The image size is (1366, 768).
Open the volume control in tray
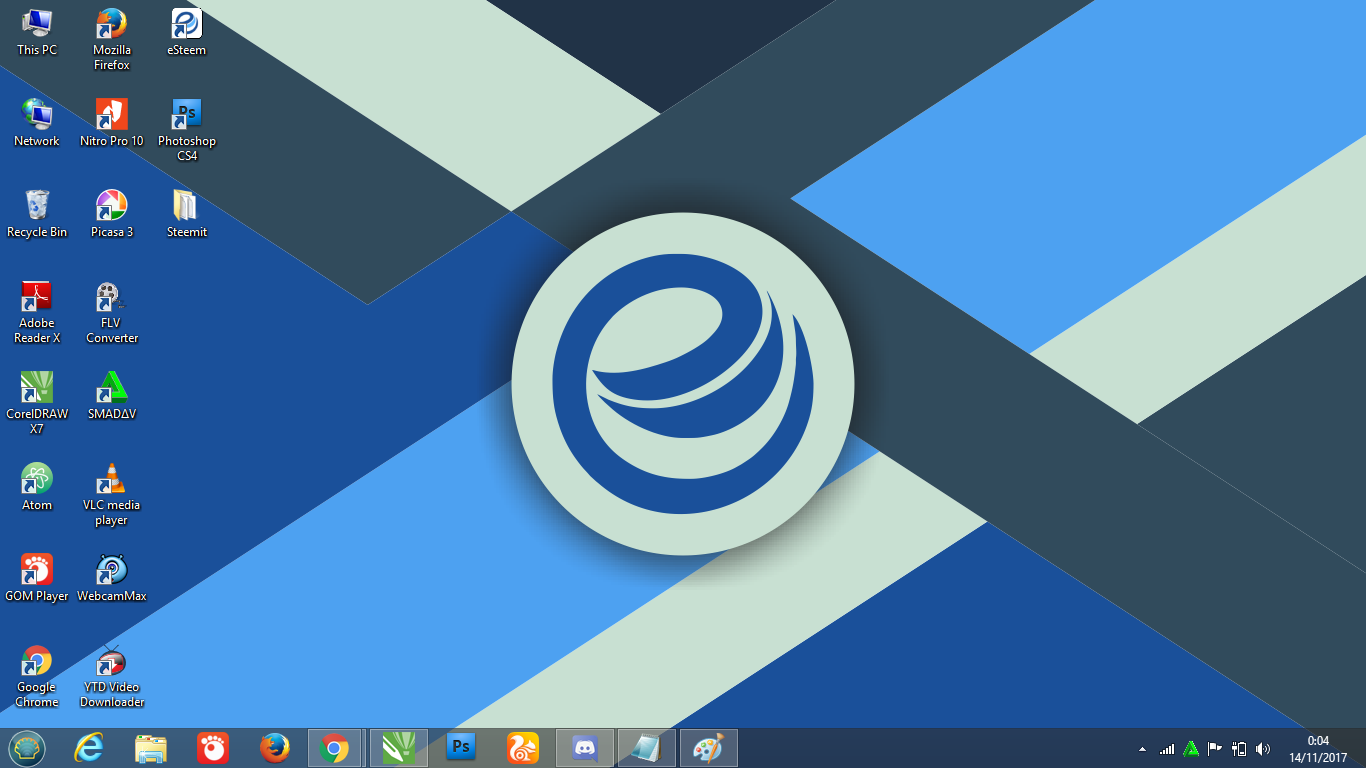click(x=1263, y=749)
